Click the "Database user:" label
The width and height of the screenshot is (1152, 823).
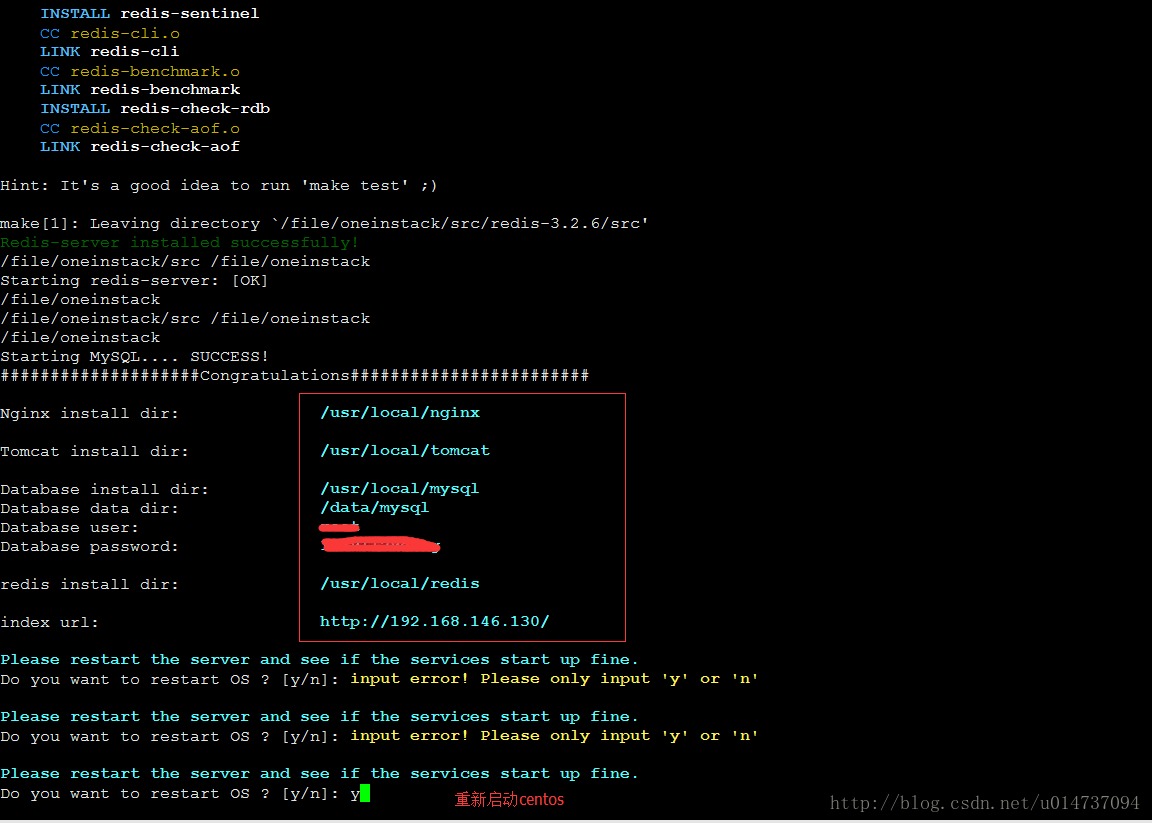pos(70,528)
